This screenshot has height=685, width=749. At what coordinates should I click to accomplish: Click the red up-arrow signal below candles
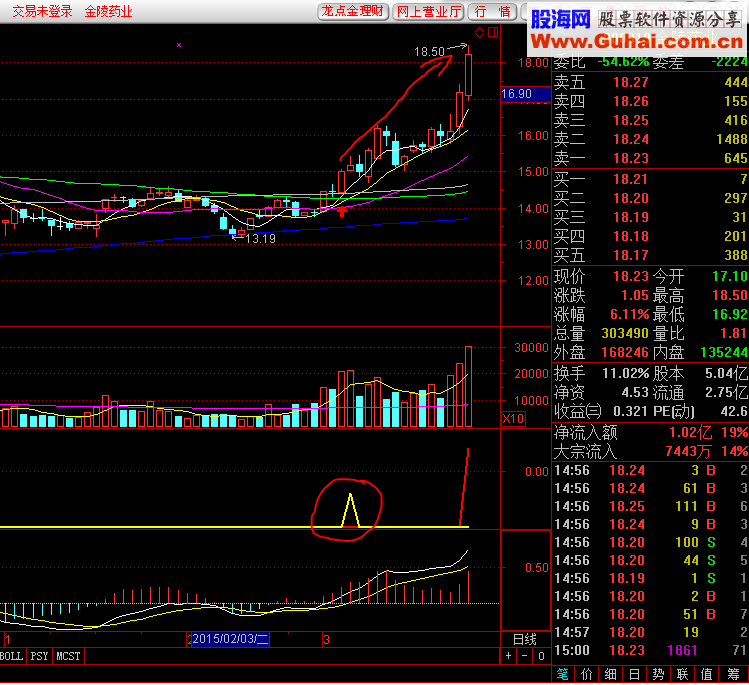[x=342, y=212]
